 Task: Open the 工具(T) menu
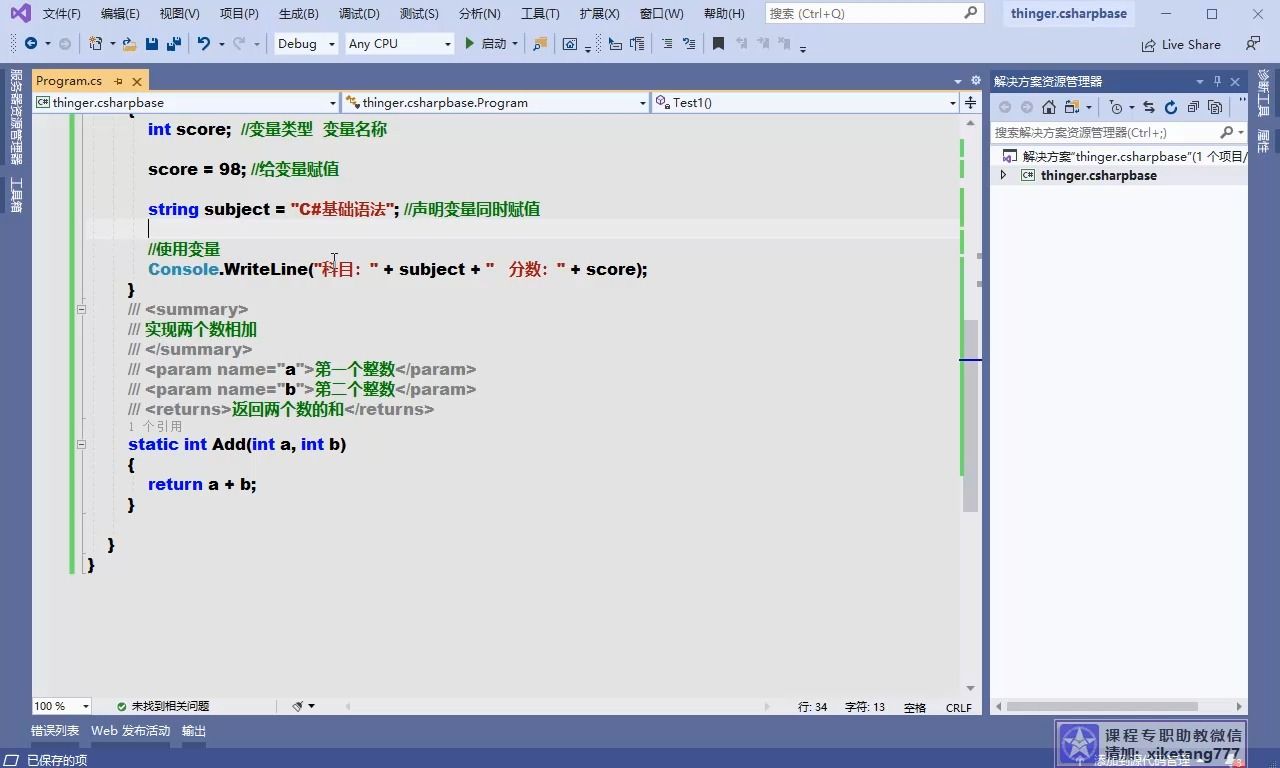tap(540, 14)
